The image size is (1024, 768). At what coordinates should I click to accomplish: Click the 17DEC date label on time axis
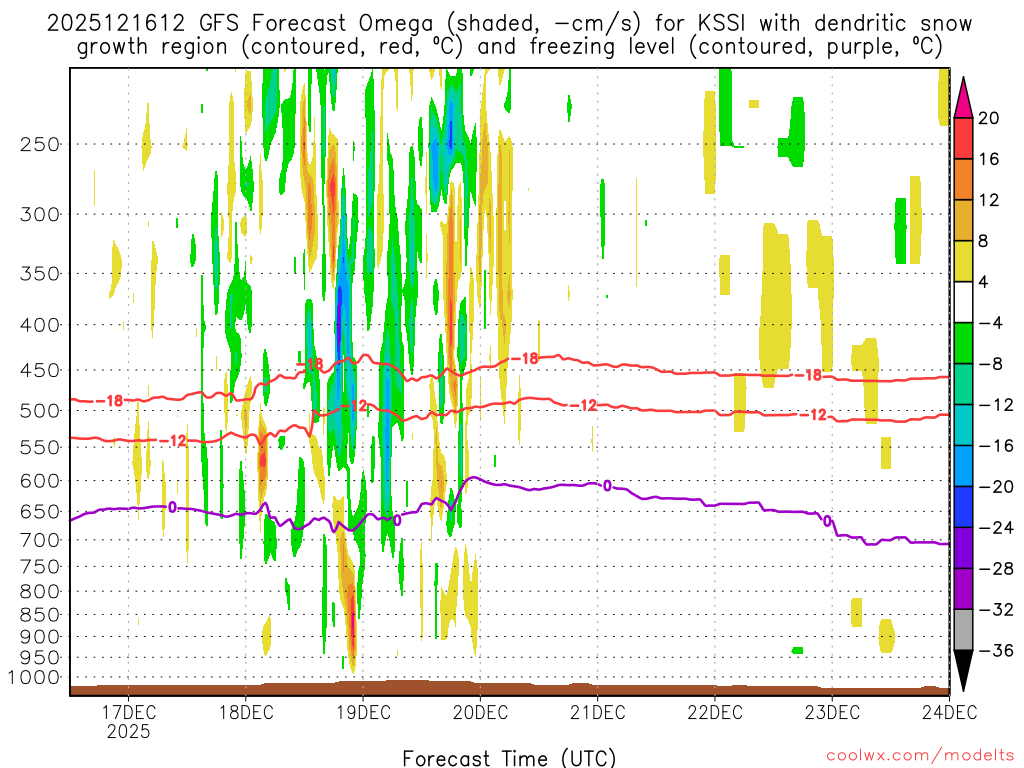(x=129, y=712)
